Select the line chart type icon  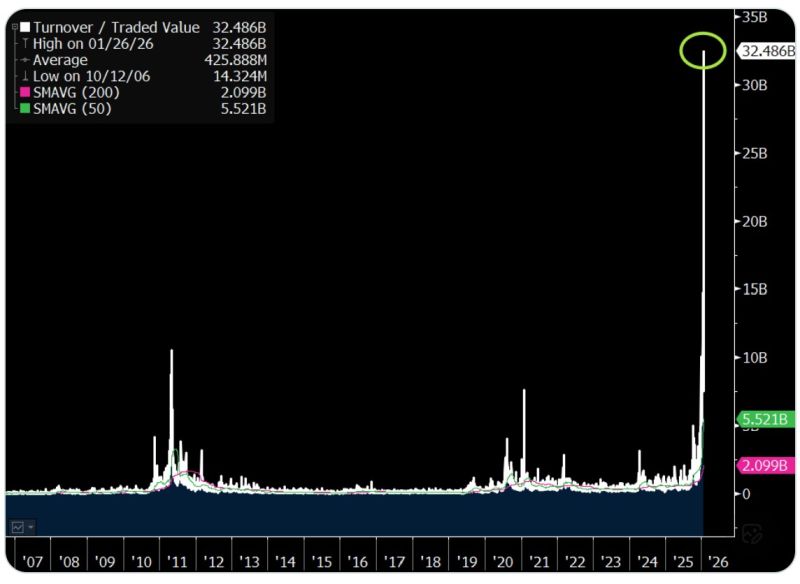17,527
